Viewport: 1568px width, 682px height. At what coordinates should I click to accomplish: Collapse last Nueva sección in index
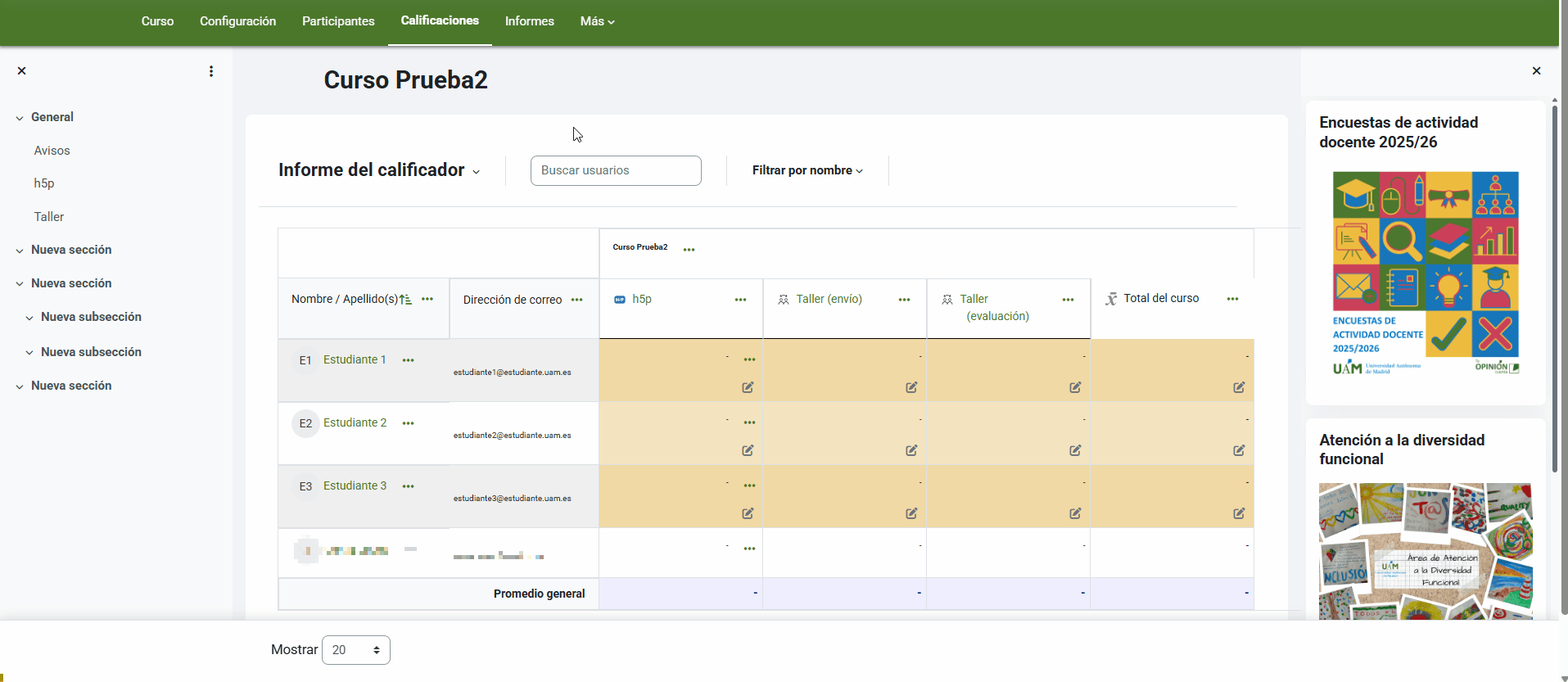pos(20,386)
